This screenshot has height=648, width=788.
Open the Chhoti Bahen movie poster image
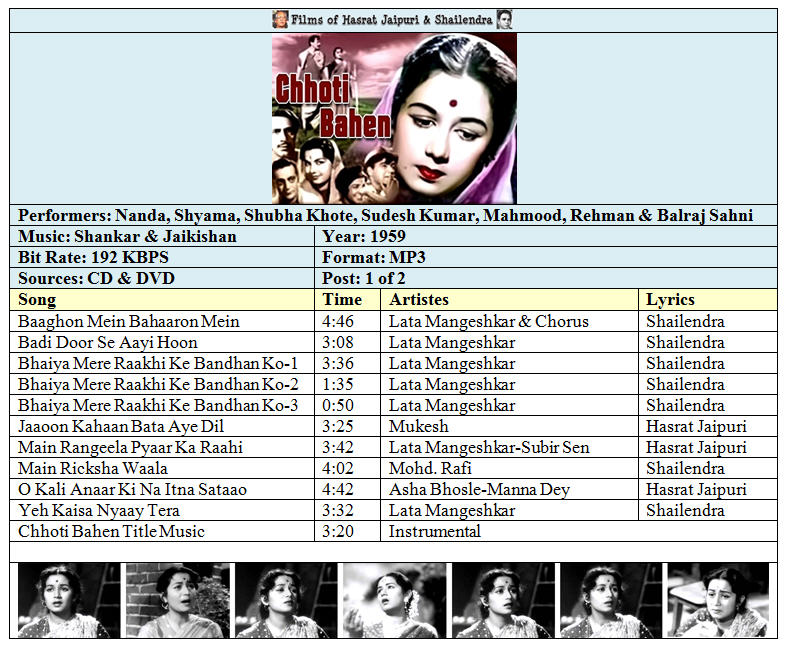click(395, 119)
